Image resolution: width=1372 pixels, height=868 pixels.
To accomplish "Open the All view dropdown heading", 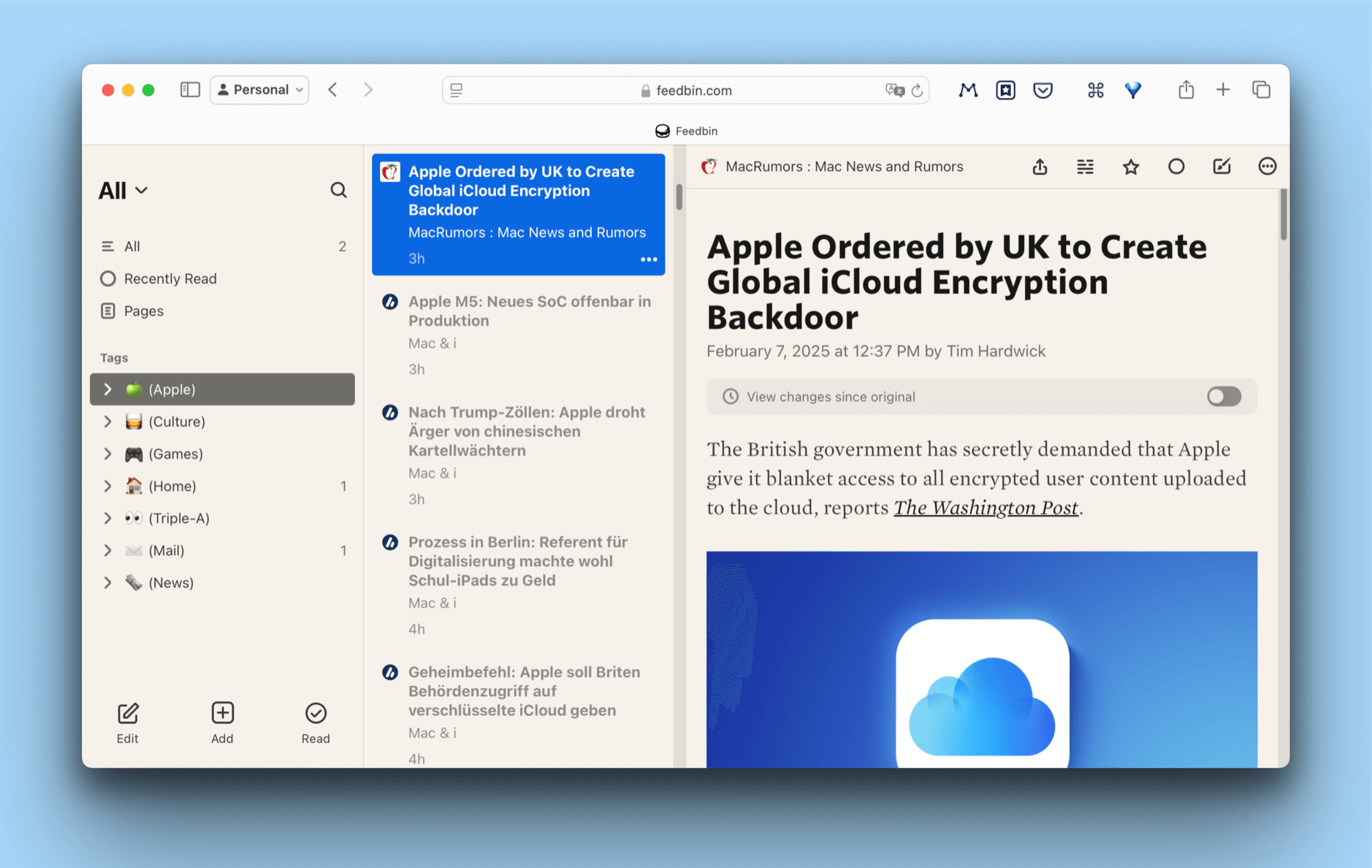I will tap(123, 191).
